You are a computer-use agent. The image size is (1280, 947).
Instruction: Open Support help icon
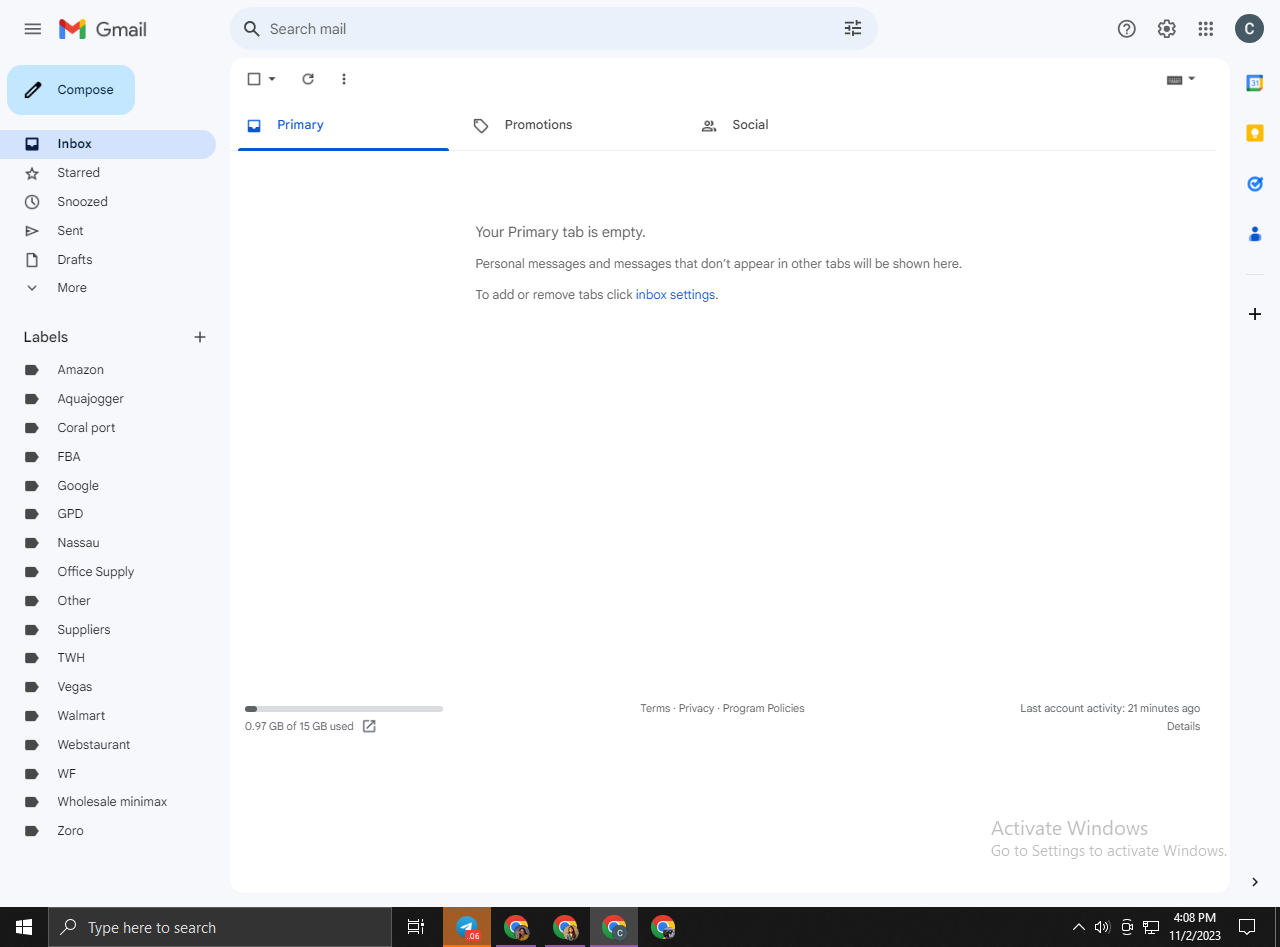click(1127, 29)
